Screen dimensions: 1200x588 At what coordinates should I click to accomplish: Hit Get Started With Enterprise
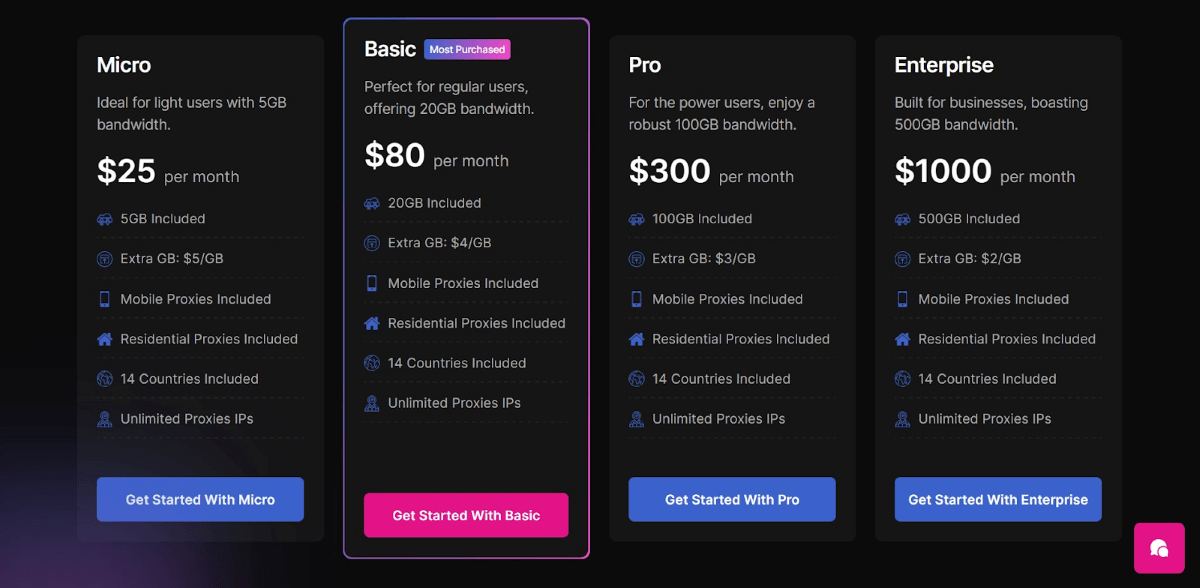pyautogui.click(x=998, y=499)
